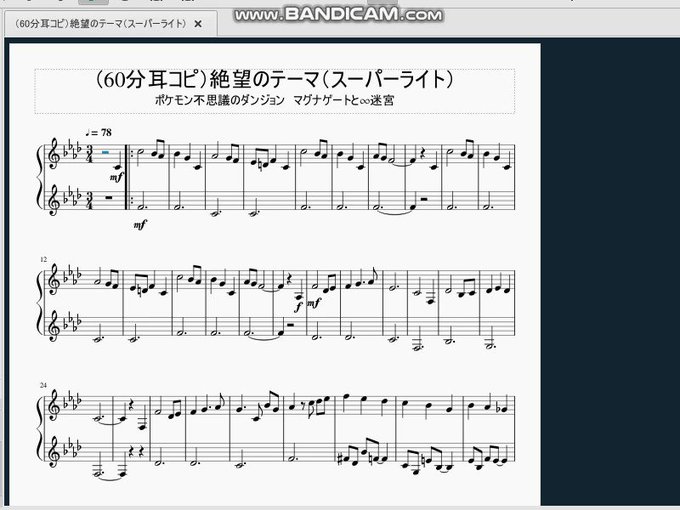The width and height of the screenshot is (680, 510).
Task: Select the mf dynamic below the first system's lower staff
Action: coord(140,225)
